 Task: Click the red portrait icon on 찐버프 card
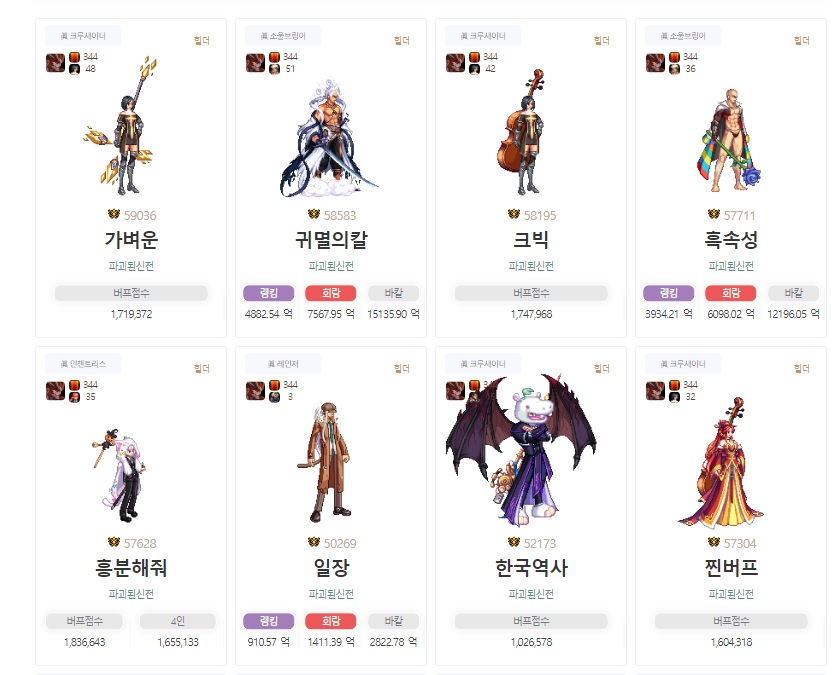(x=655, y=390)
